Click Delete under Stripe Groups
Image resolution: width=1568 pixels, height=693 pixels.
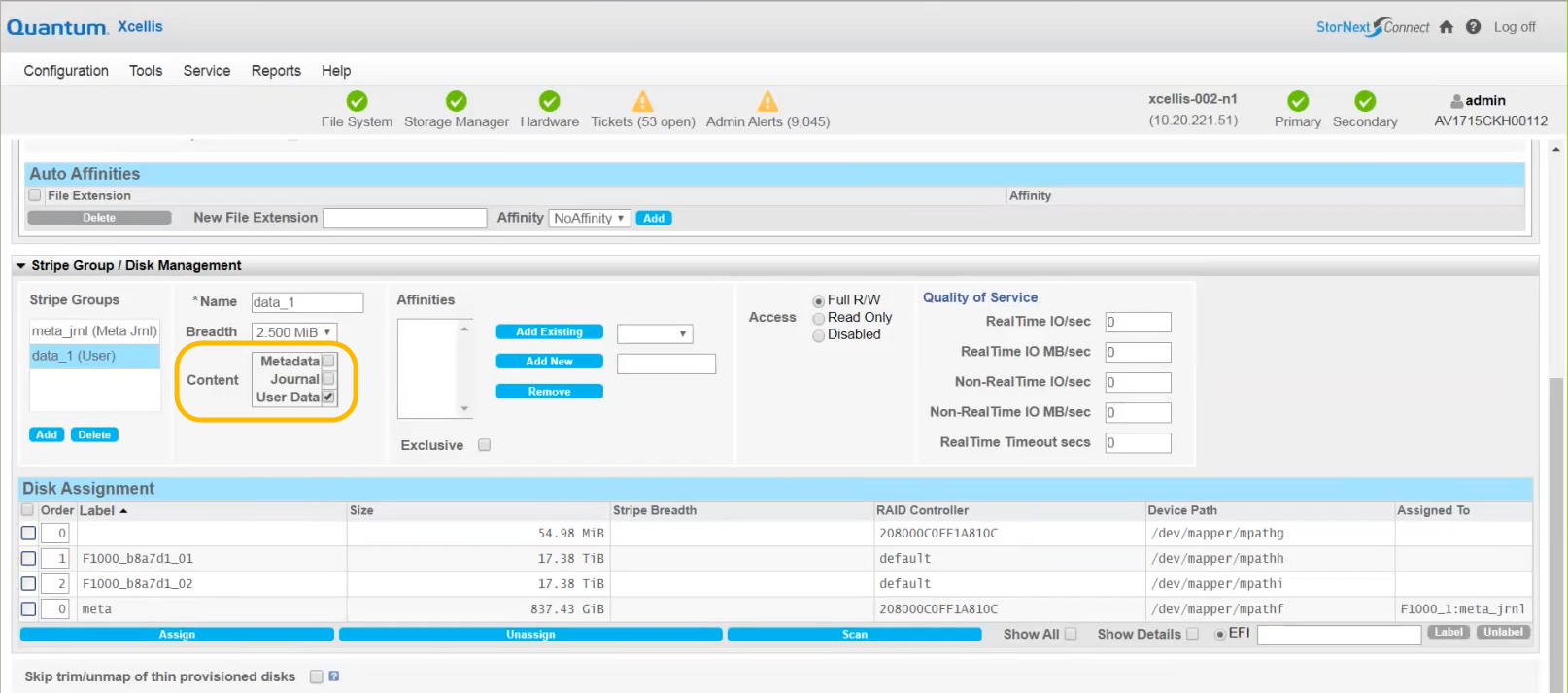[94, 435]
